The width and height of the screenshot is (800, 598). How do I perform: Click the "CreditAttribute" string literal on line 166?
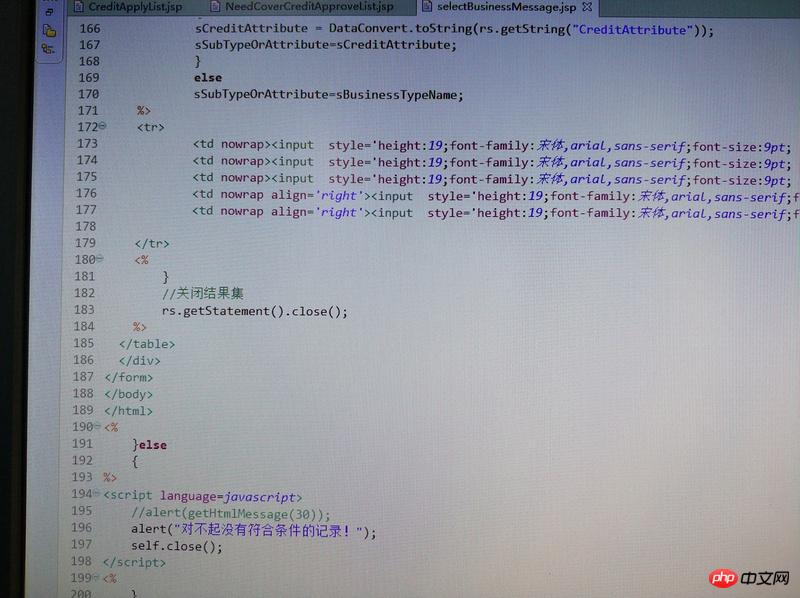632,30
